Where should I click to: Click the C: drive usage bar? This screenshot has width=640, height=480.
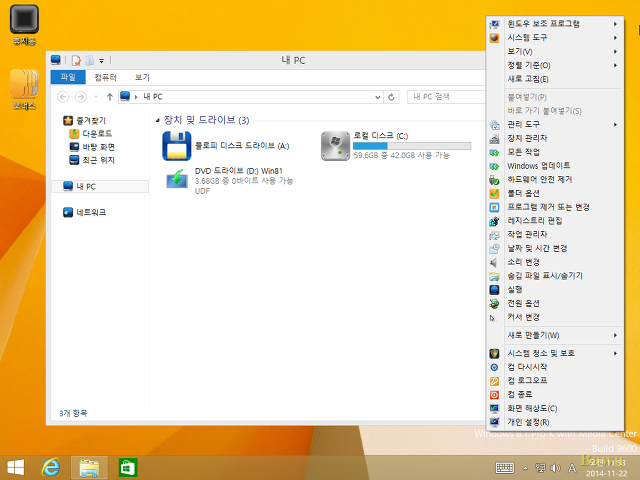412,146
